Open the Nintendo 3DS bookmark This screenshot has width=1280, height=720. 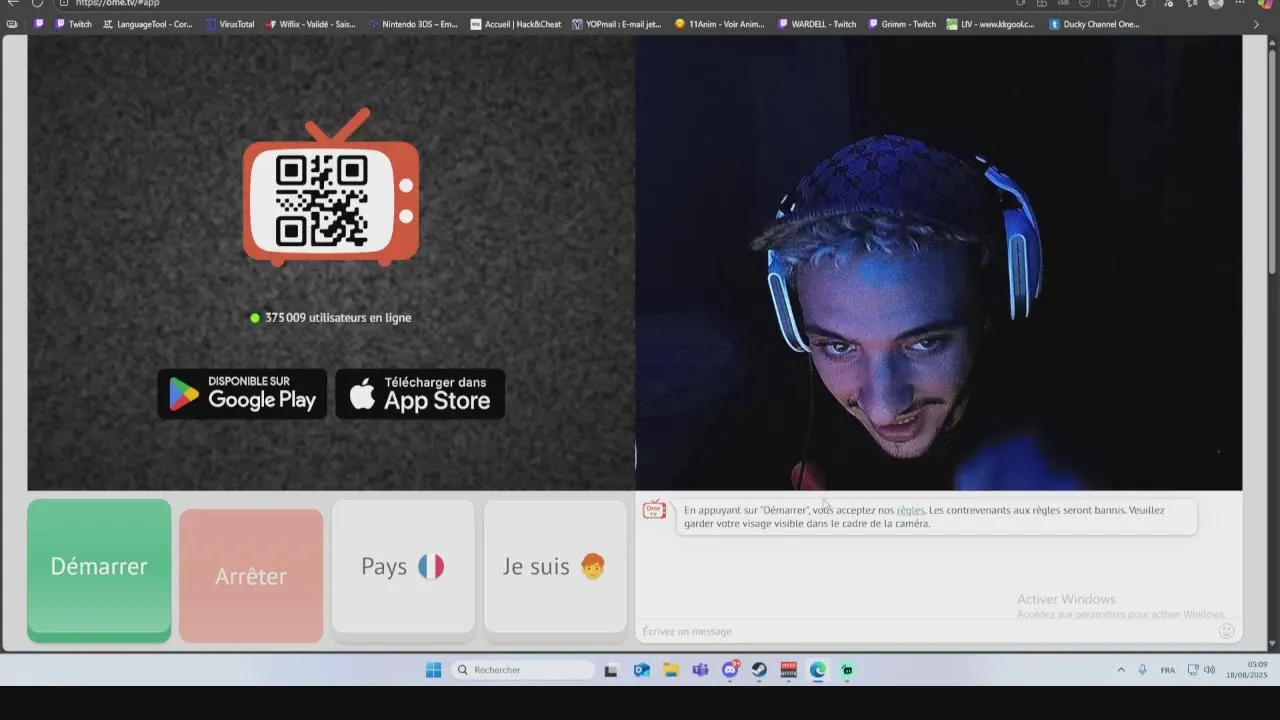pyautogui.click(x=413, y=24)
